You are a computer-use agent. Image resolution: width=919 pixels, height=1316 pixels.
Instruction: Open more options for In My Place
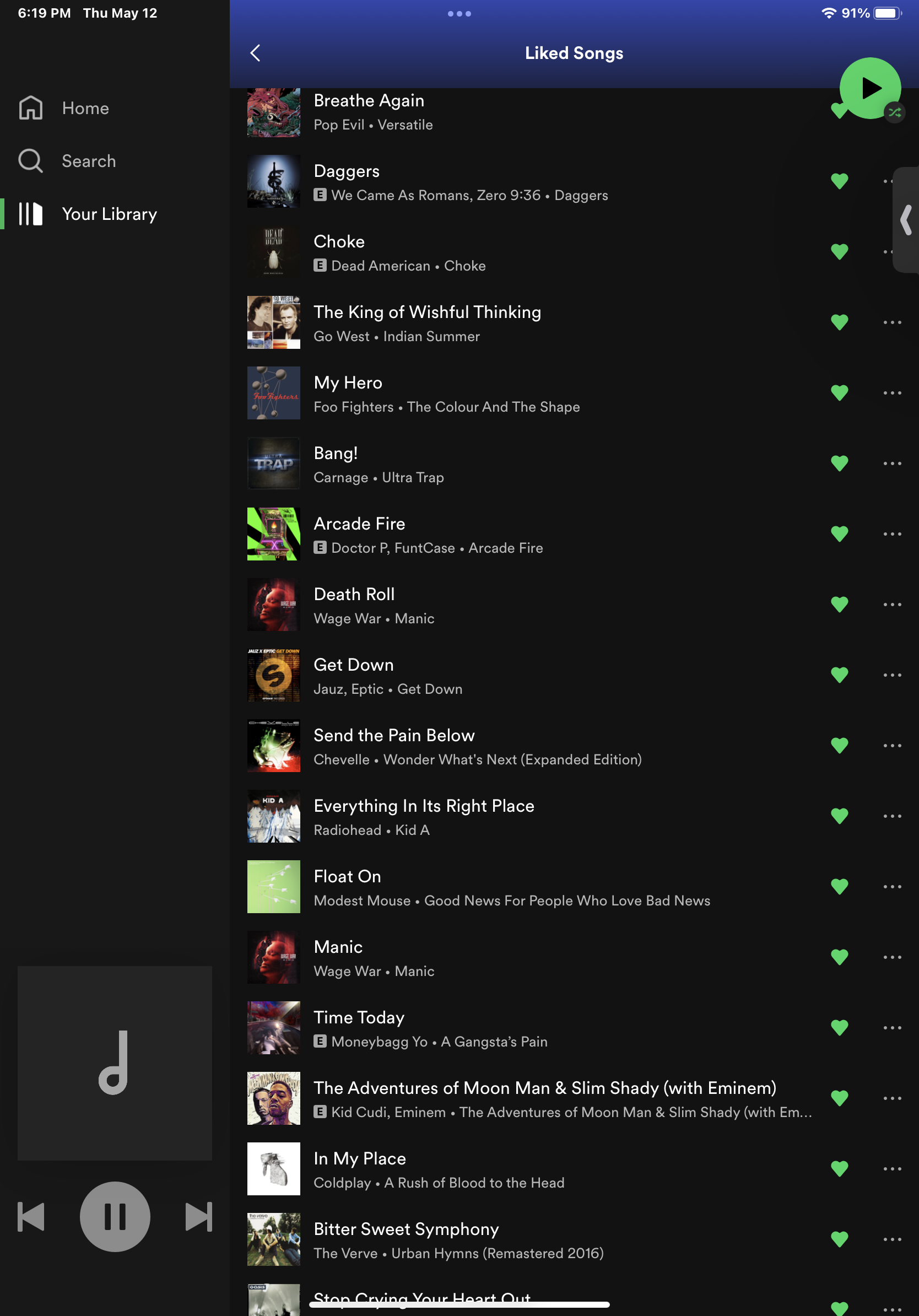click(891, 1169)
